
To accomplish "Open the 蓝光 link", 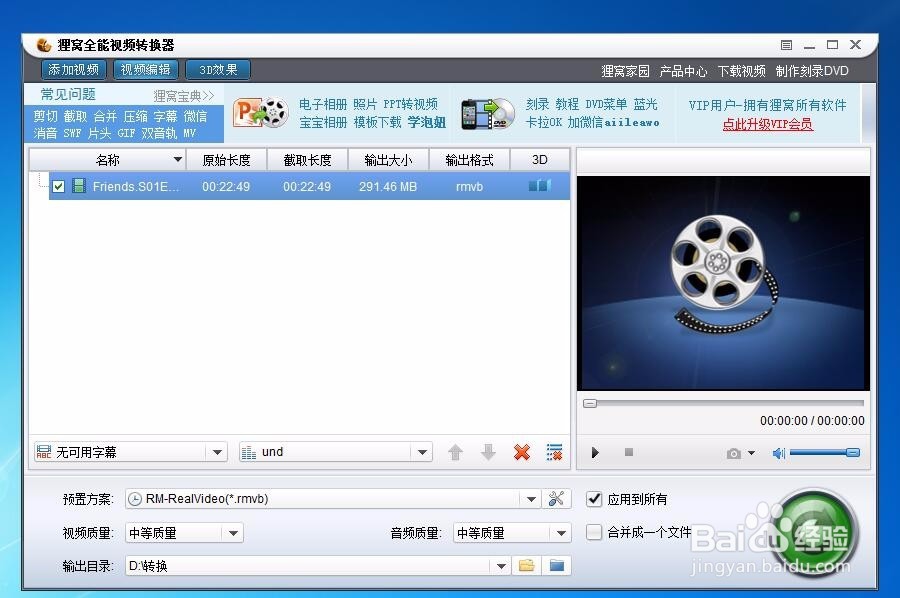I will pyautogui.click(x=646, y=104).
